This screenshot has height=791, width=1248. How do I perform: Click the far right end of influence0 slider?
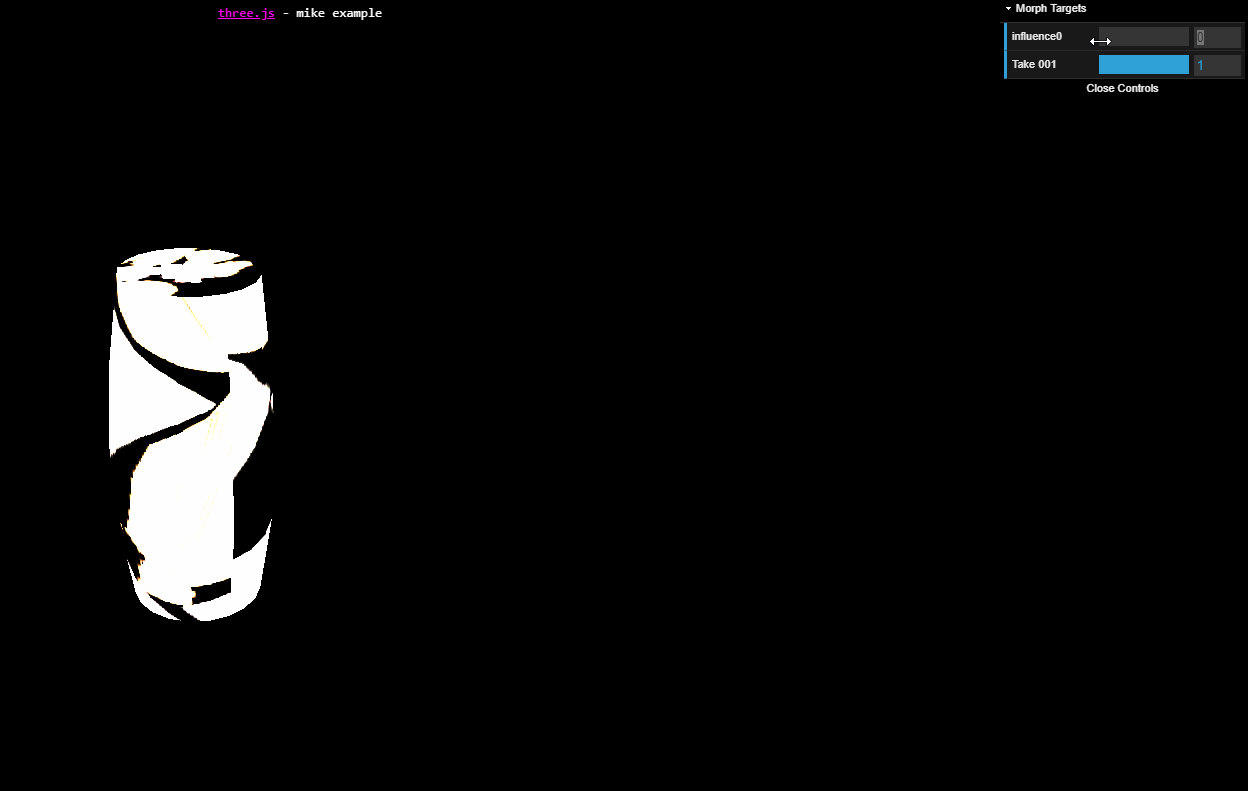1187,37
